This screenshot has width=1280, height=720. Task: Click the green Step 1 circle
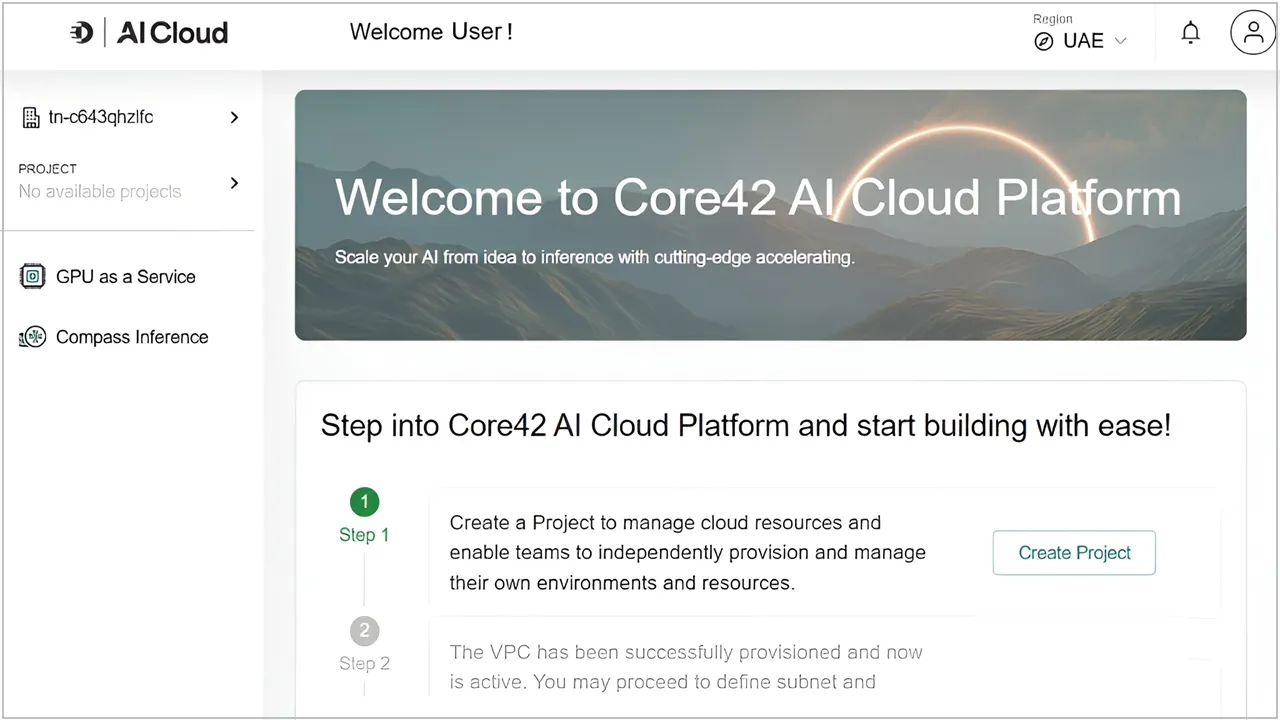coord(364,502)
